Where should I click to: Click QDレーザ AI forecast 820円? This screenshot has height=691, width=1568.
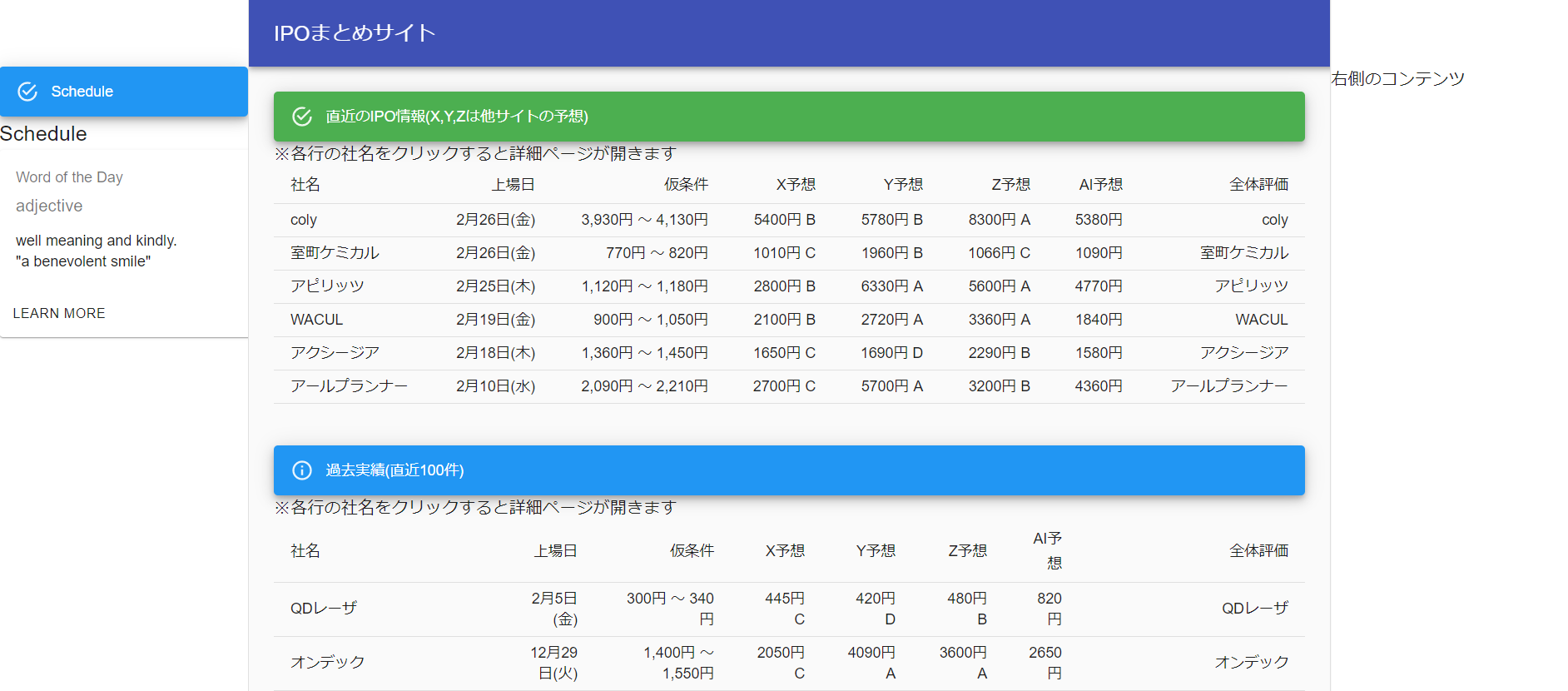(1049, 609)
